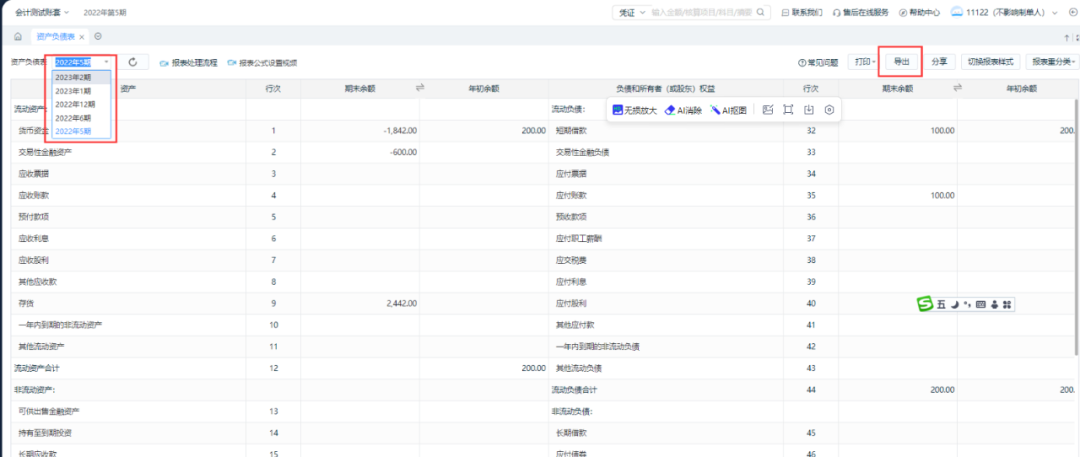Image resolution: width=1080 pixels, height=457 pixels.
Task: Click the download icon in floating toolbar
Action: click(809, 110)
